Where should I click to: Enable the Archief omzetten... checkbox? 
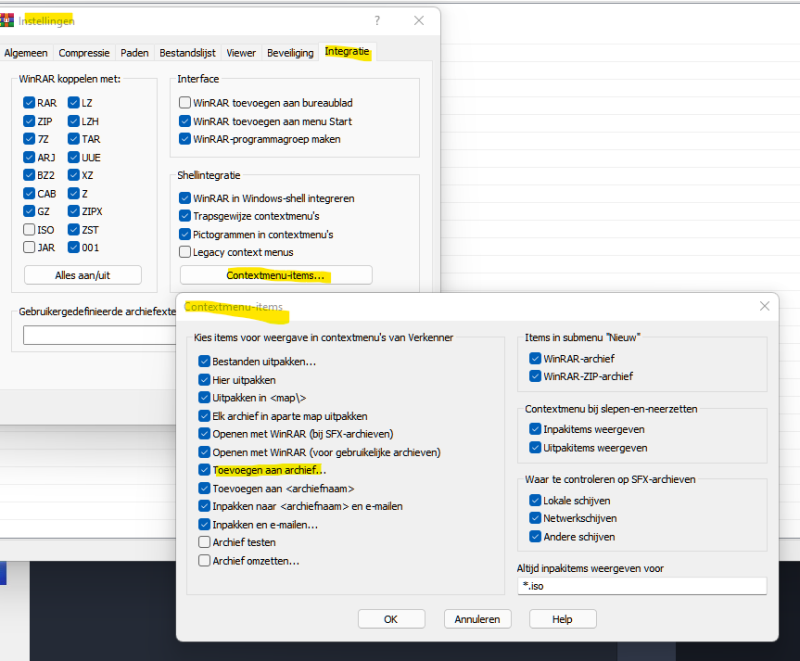[x=204, y=561]
